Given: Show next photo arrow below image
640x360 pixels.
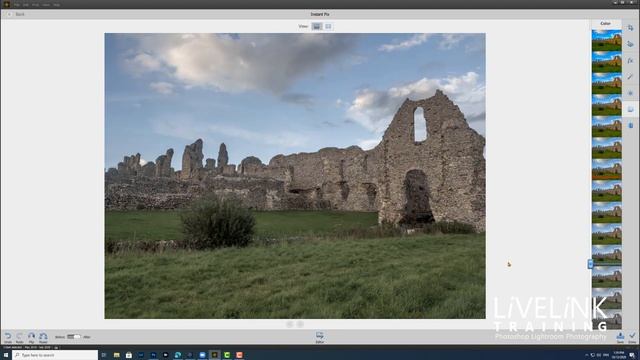Looking at the screenshot, I should tap(300, 324).
